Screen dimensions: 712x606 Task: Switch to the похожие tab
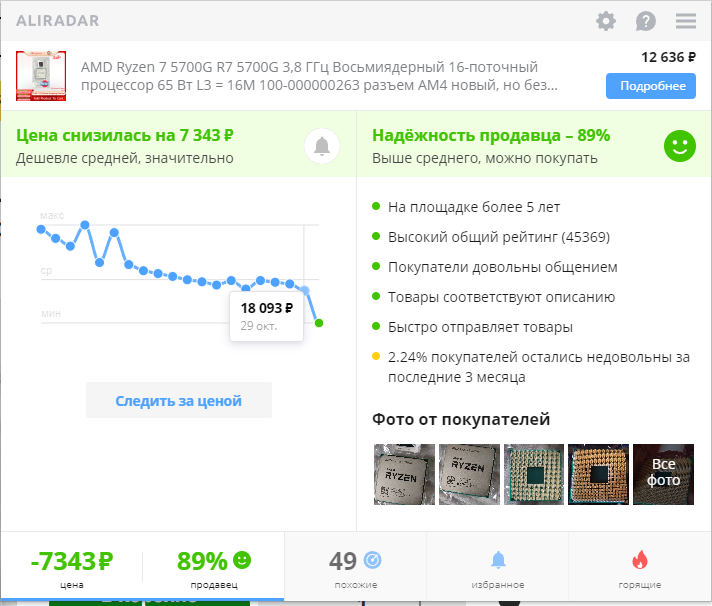(x=356, y=566)
